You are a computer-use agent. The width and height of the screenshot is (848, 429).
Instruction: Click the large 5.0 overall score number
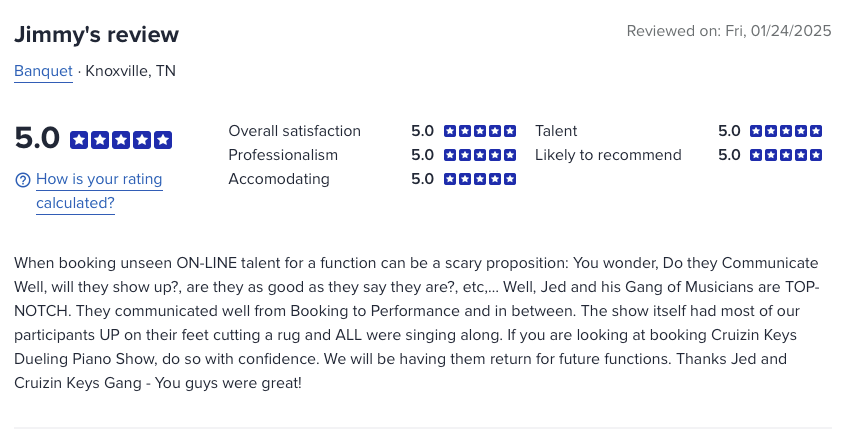(37, 138)
